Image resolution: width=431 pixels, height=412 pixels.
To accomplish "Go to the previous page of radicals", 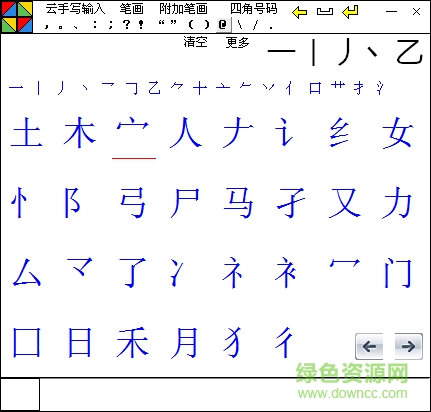I will point(369,346).
